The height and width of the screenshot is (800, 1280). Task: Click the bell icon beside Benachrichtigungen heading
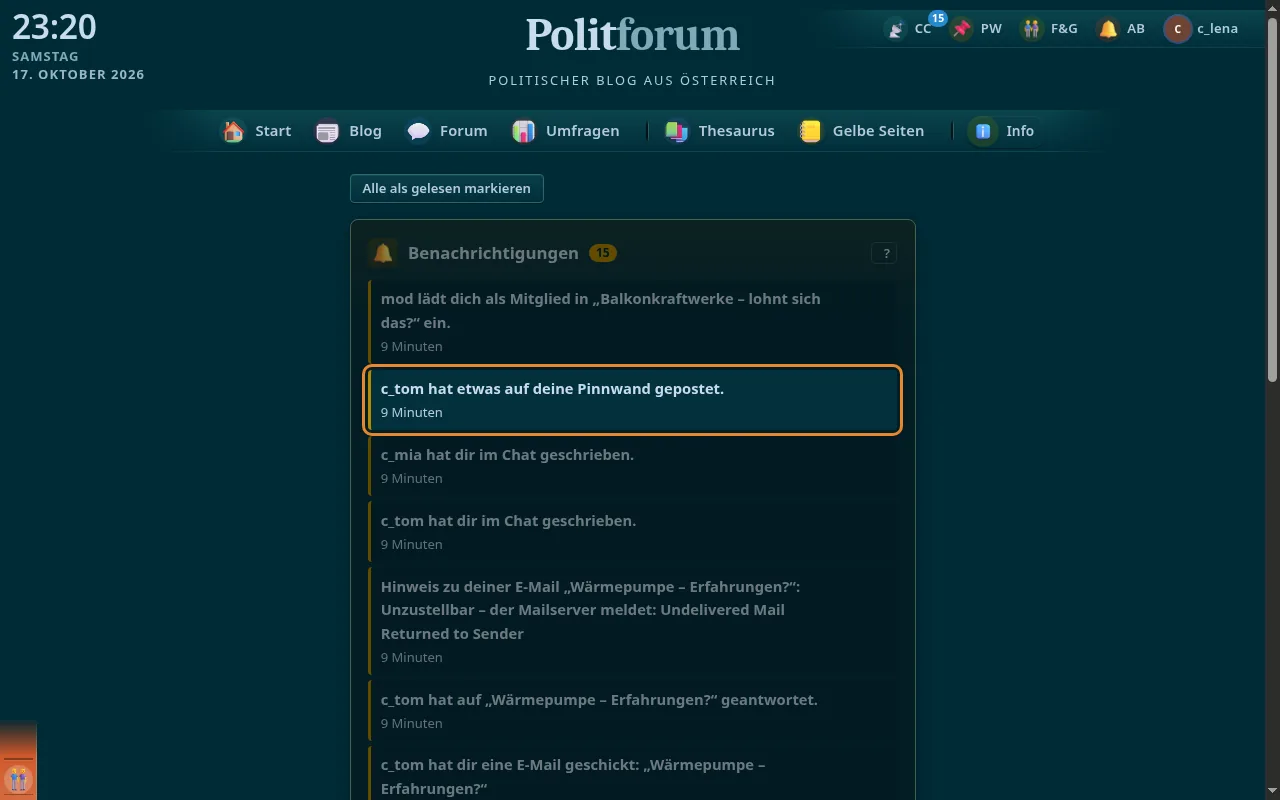coord(382,253)
